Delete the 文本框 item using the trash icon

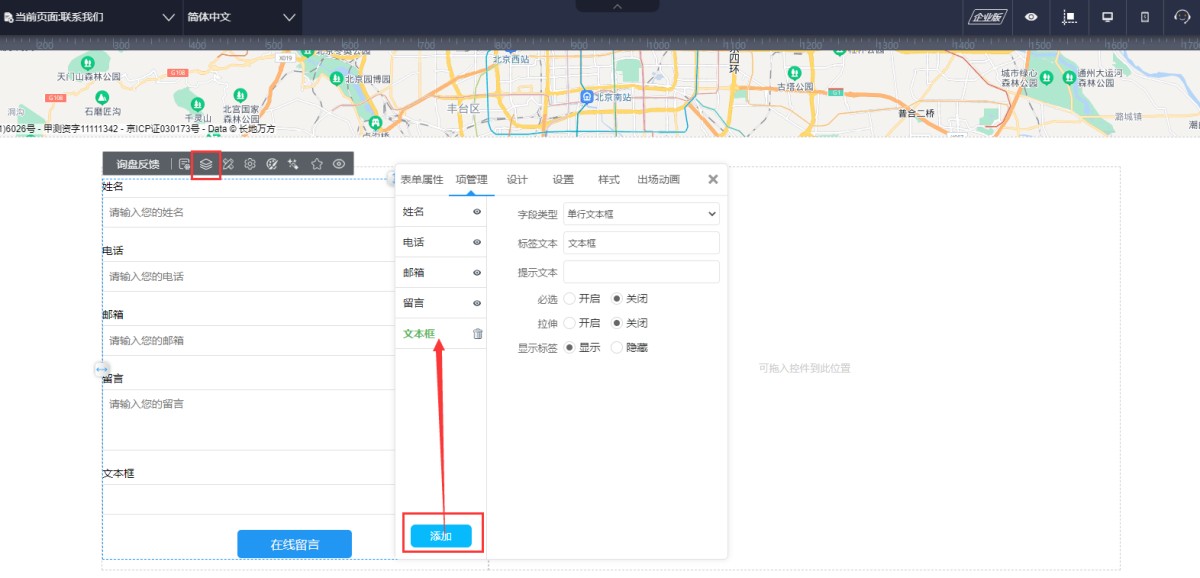point(477,334)
